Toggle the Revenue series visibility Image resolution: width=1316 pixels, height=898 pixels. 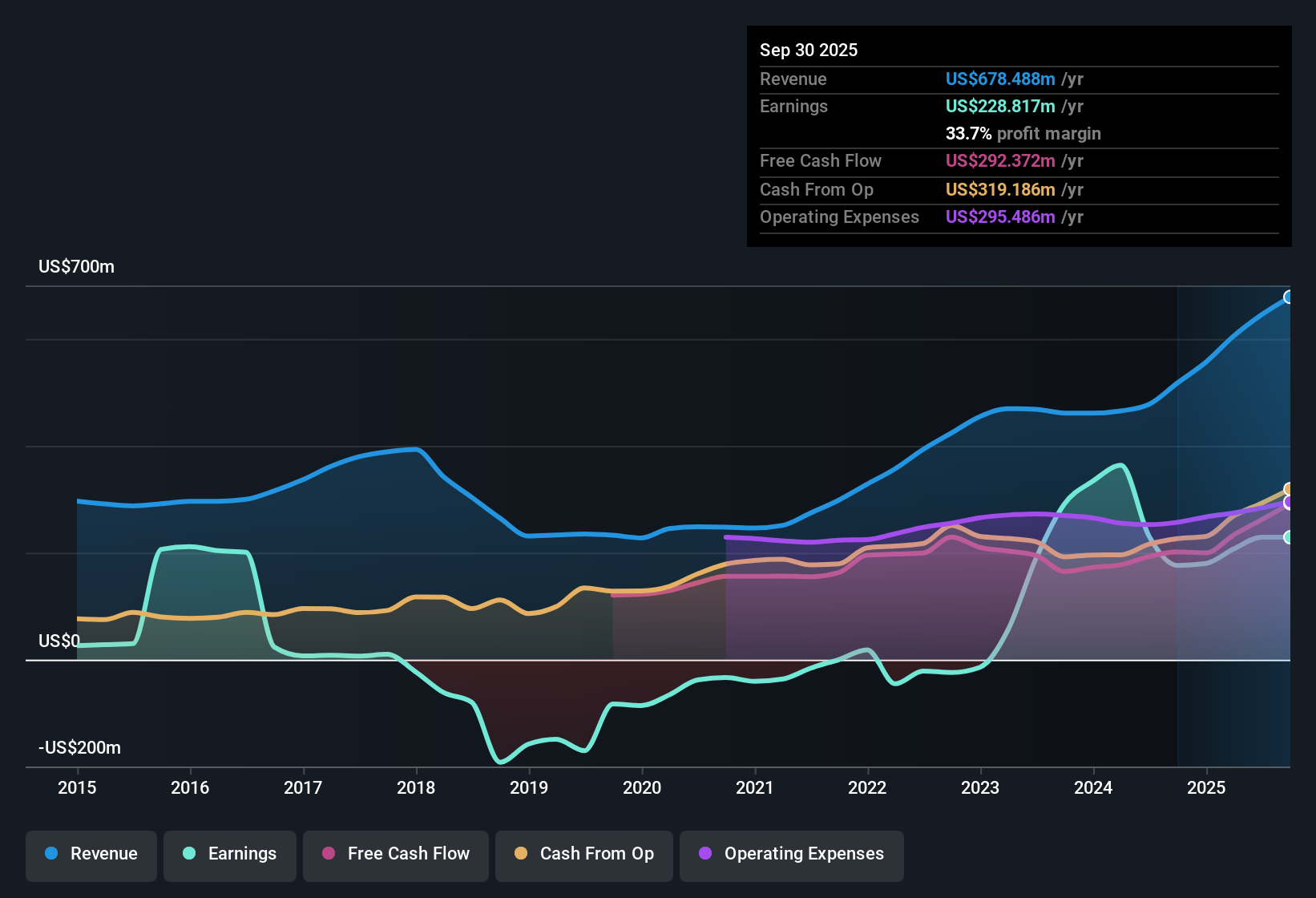coord(91,855)
